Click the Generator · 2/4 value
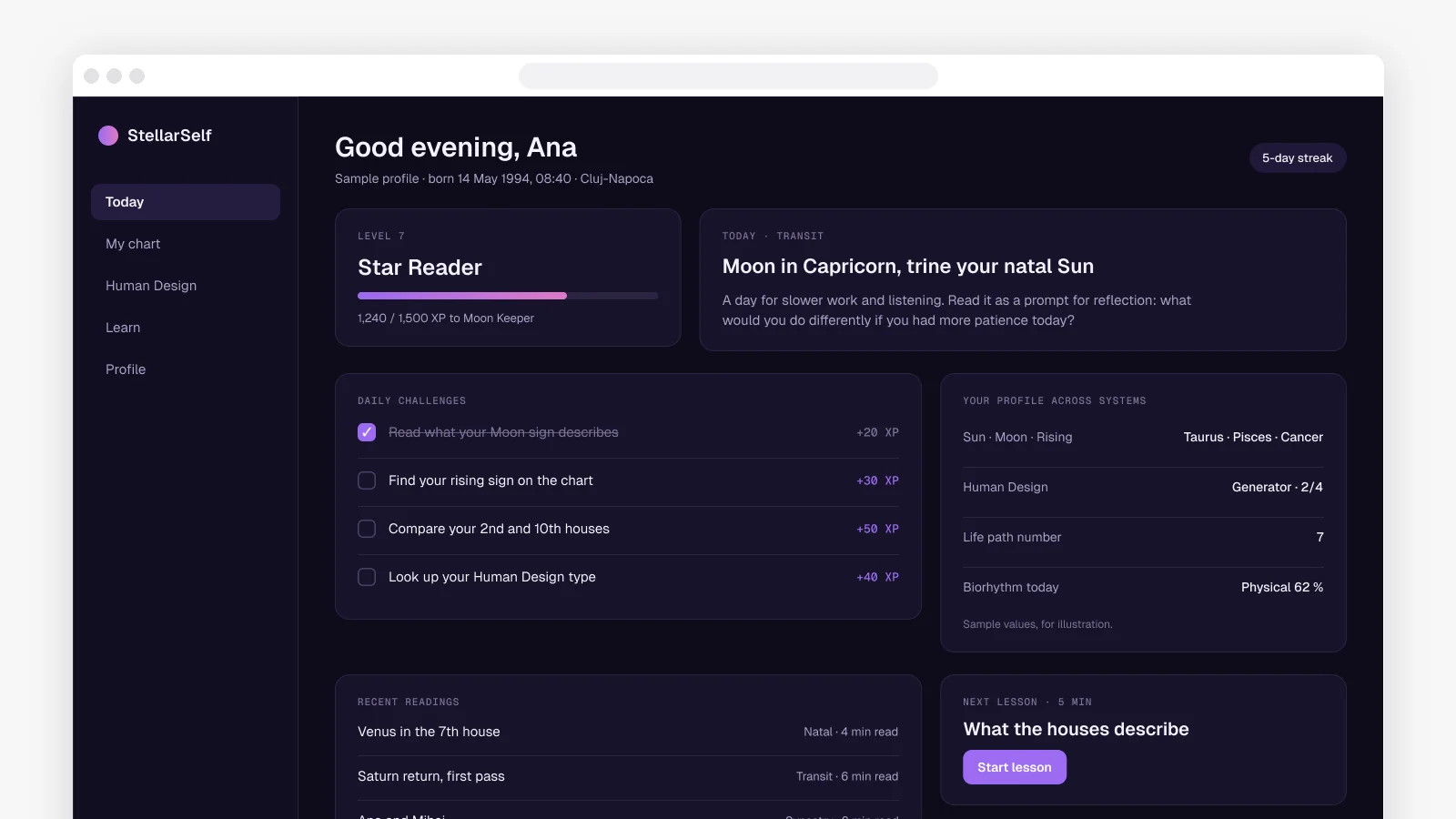1456x819 pixels. click(1278, 488)
